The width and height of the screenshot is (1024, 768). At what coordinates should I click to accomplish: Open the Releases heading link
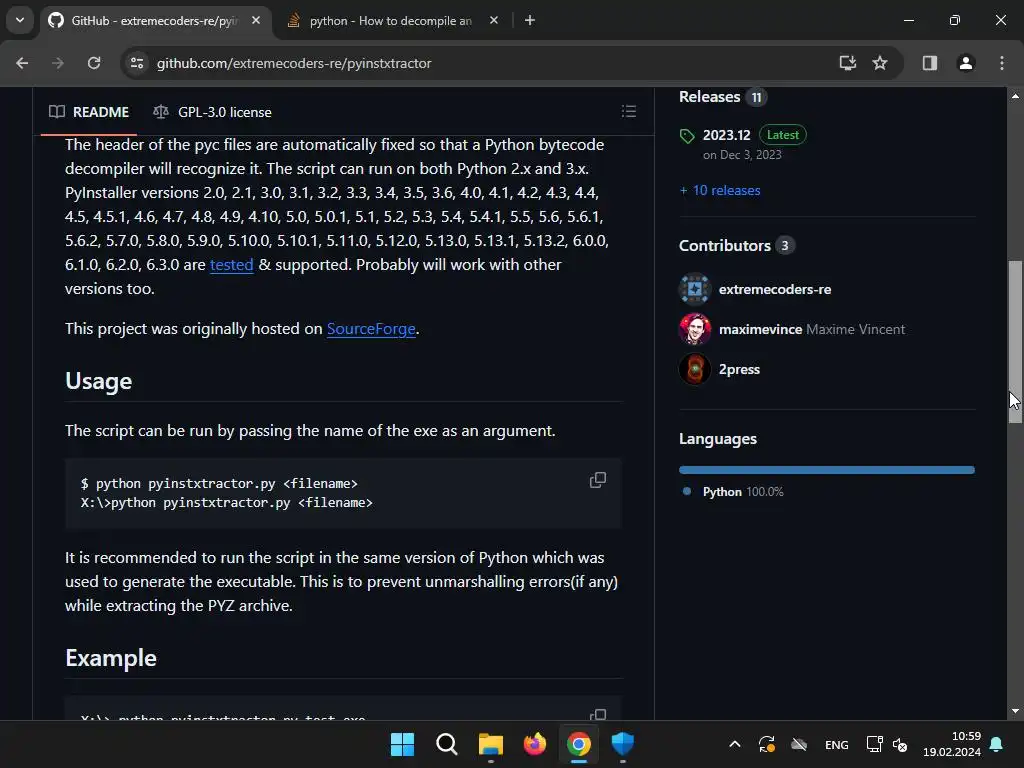point(709,97)
